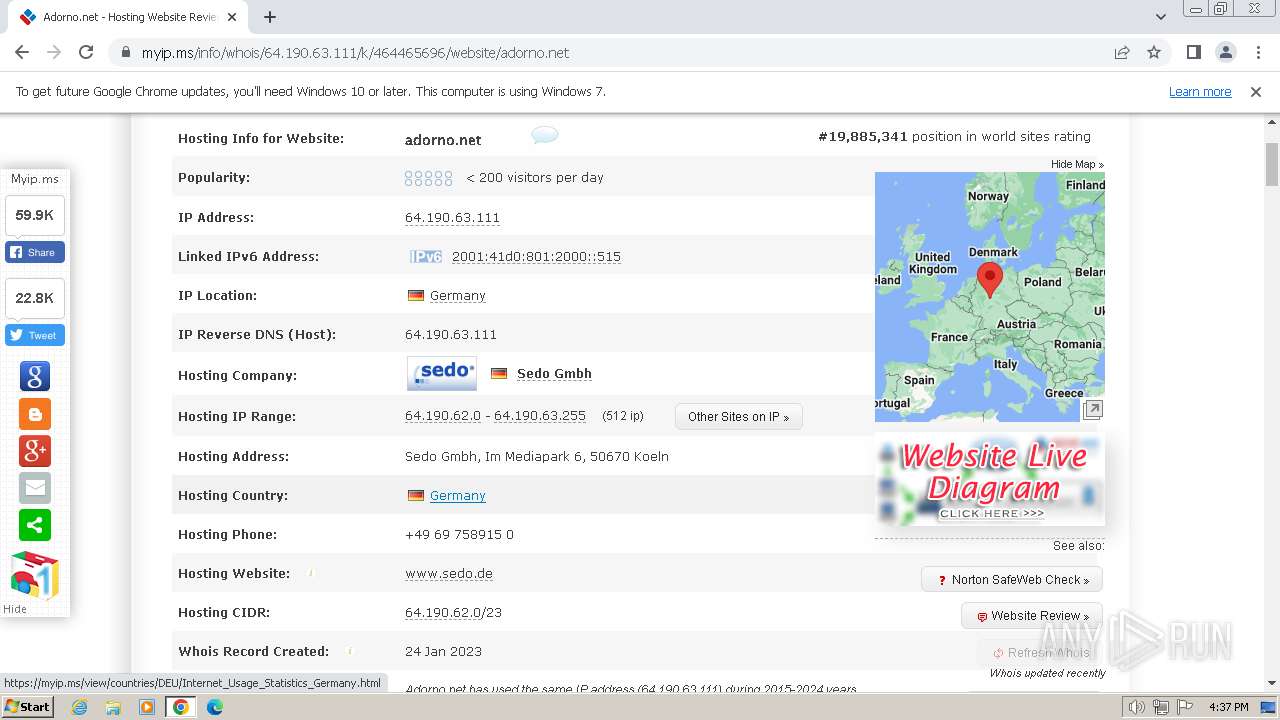Screen dimensions: 1280x720
Task: Dismiss the Chrome update notification bar
Action: pyautogui.click(x=1256, y=92)
